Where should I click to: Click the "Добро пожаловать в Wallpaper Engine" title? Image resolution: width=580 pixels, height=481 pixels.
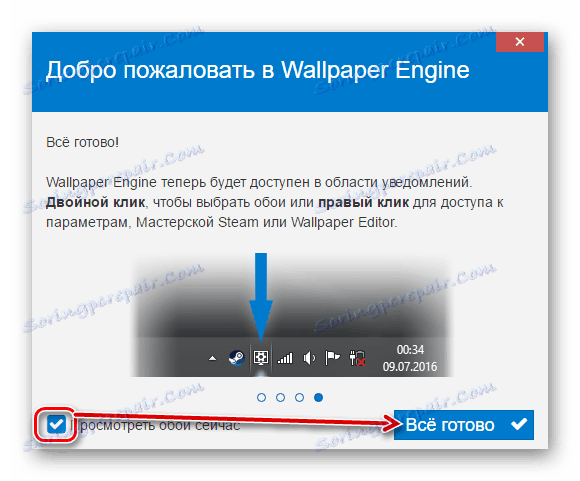257,70
